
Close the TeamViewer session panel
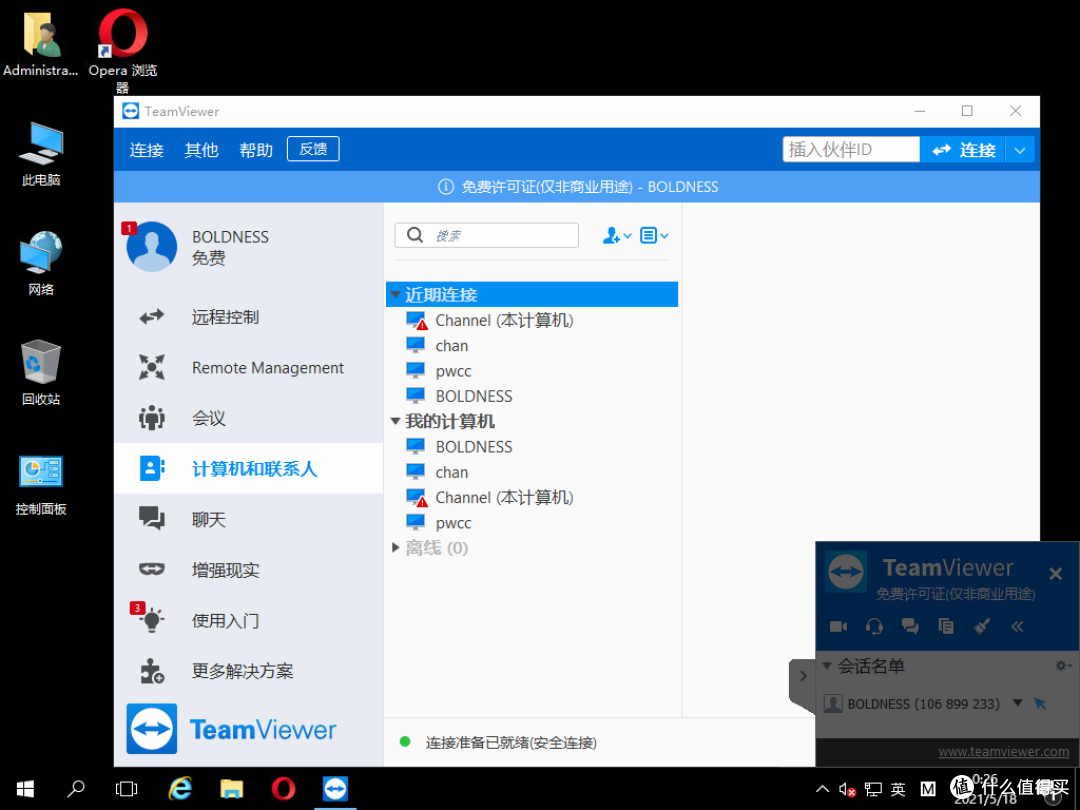tap(1055, 573)
